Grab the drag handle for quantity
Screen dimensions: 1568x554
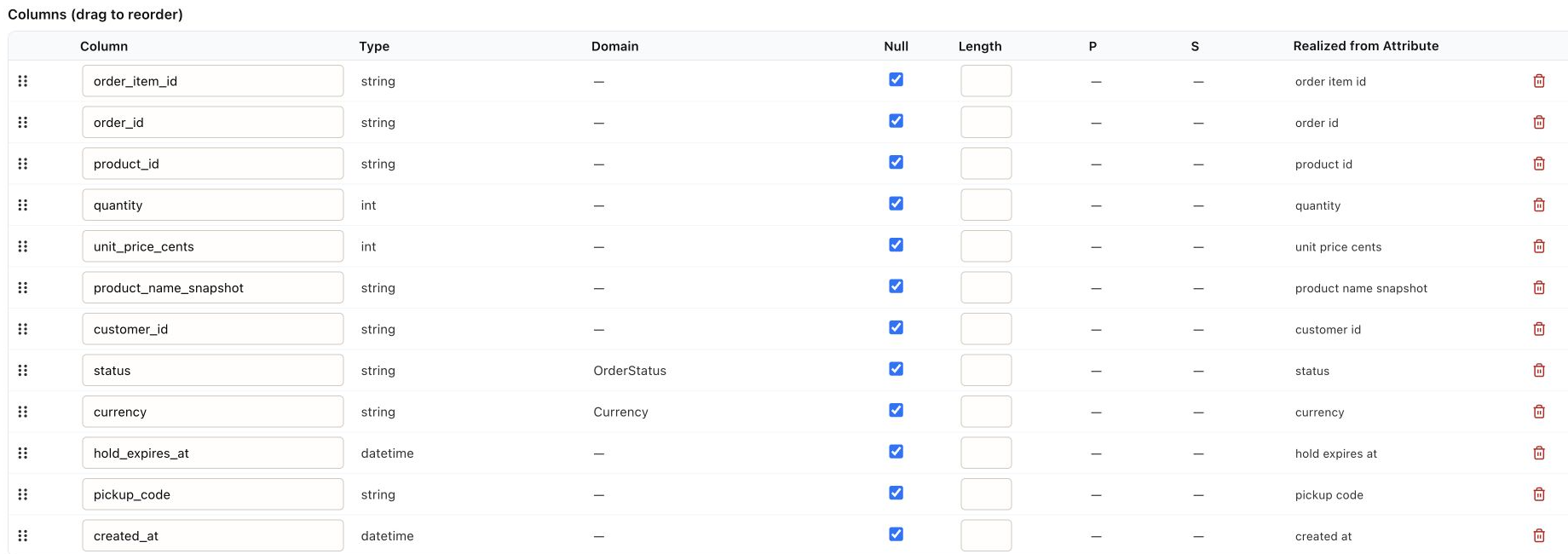tap(23, 205)
